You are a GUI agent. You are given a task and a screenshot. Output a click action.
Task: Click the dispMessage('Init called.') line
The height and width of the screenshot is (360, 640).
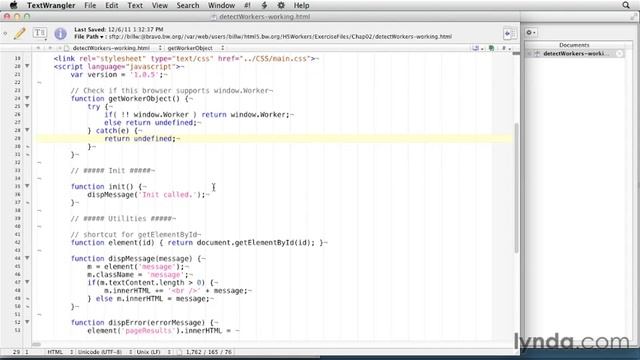click(x=146, y=195)
